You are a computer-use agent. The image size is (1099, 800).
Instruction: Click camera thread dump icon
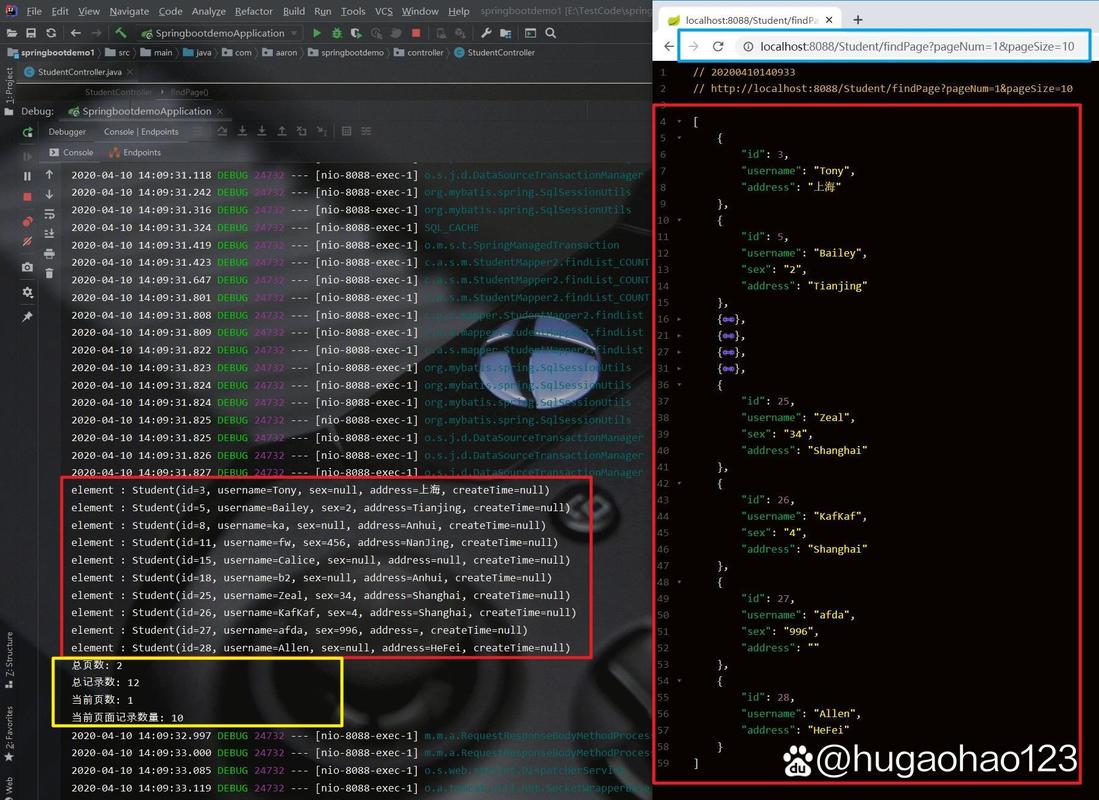click(27, 267)
